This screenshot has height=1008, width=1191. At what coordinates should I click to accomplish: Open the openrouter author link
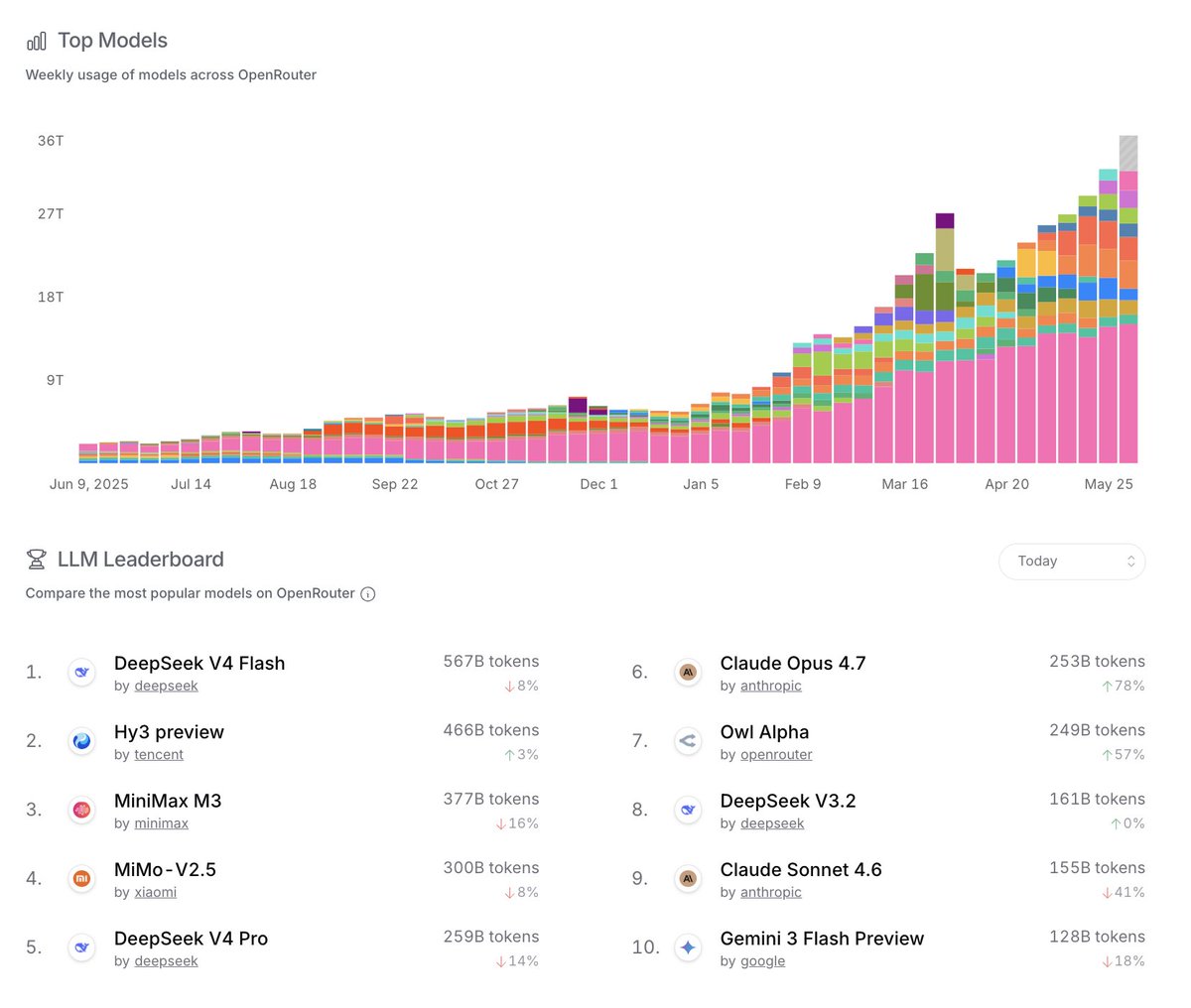coord(776,755)
